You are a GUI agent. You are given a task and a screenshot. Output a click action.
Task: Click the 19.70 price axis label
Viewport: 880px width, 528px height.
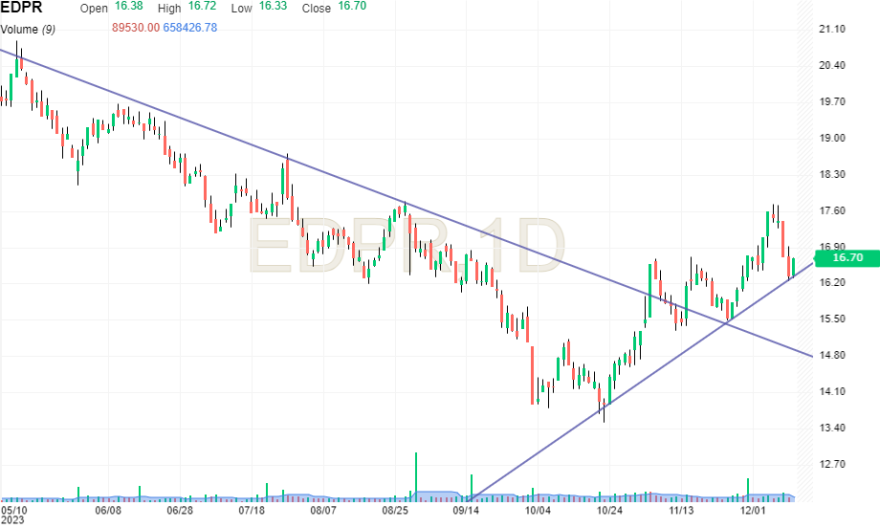(832, 102)
